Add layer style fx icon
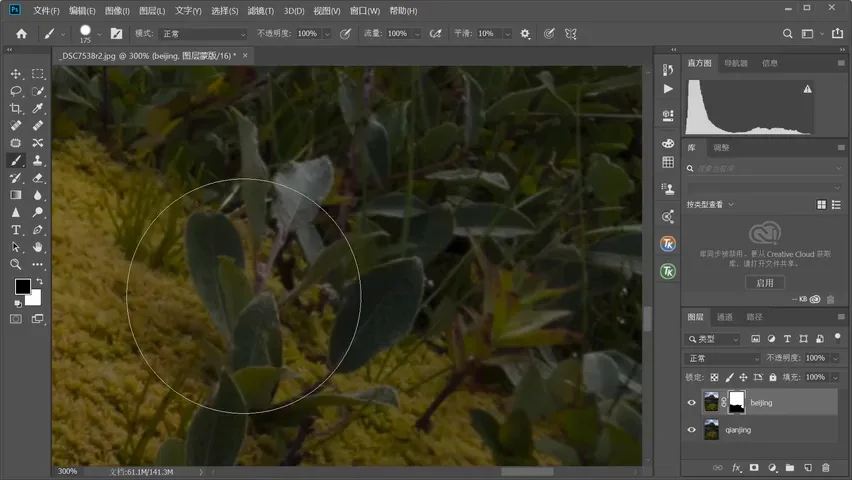 pyautogui.click(x=736, y=467)
